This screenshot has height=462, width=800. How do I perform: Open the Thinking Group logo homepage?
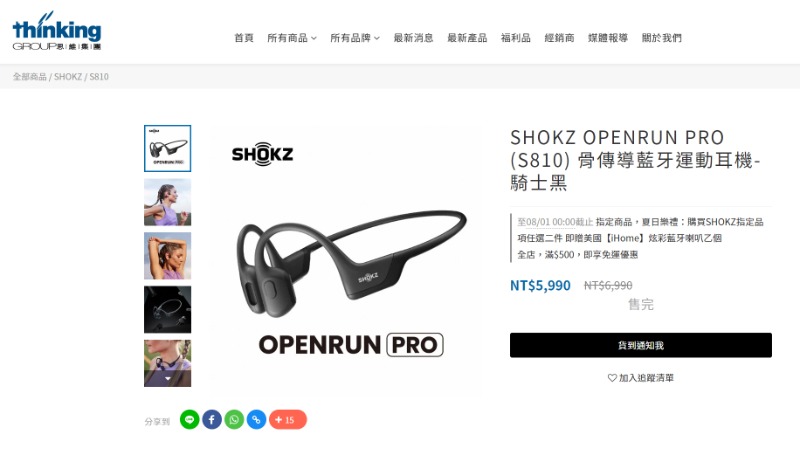pyautogui.click(x=57, y=31)
